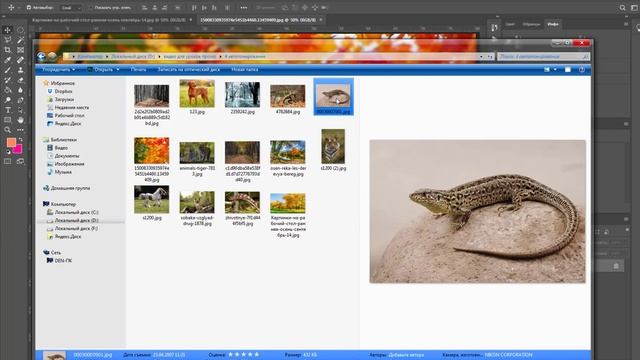Select the Eraser tool

click(20, 80)
